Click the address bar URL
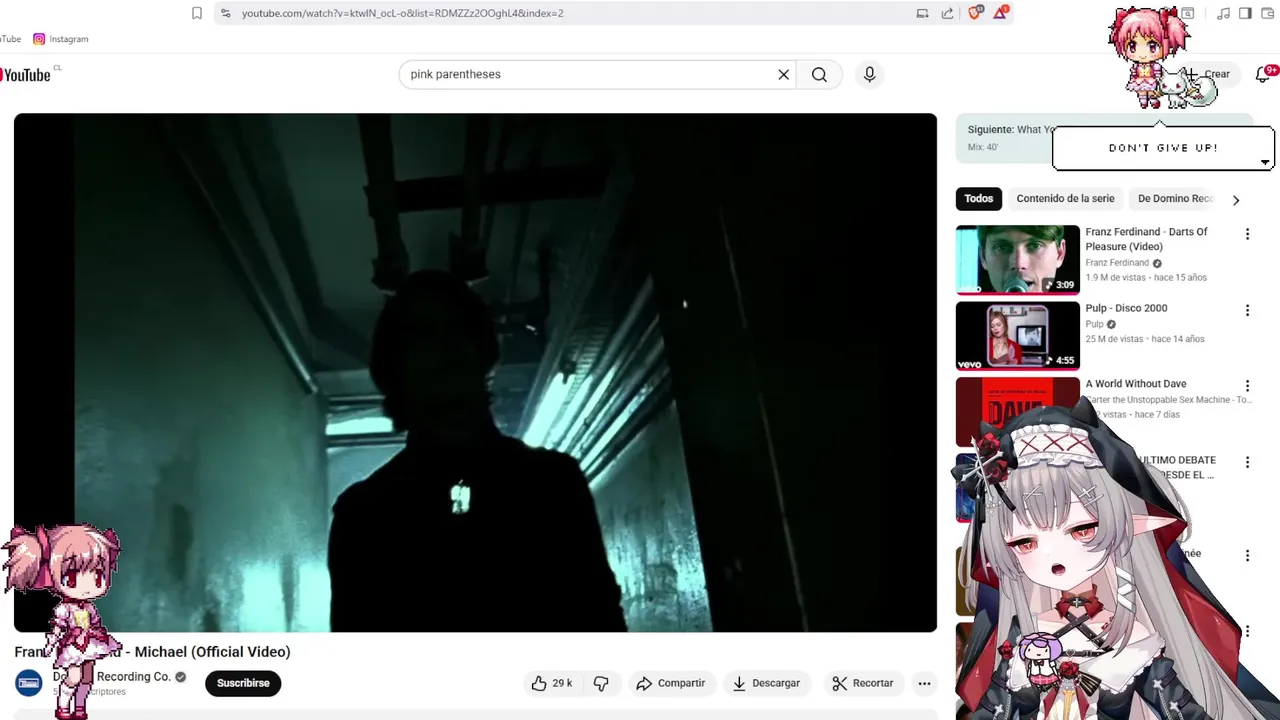 pos(402,13)
